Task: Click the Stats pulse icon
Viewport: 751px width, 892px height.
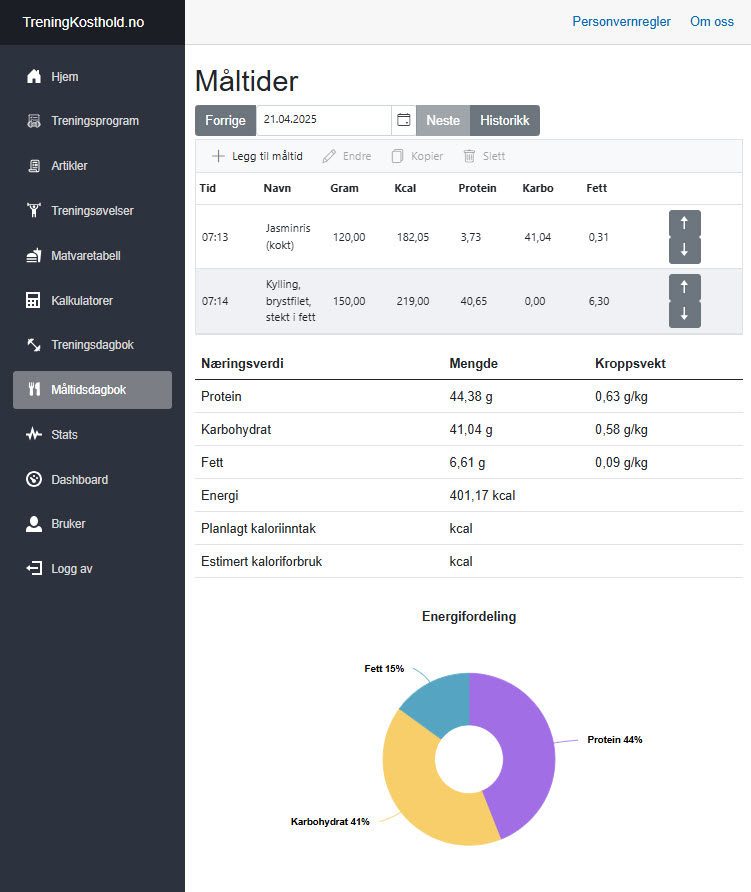Action: 34,434
